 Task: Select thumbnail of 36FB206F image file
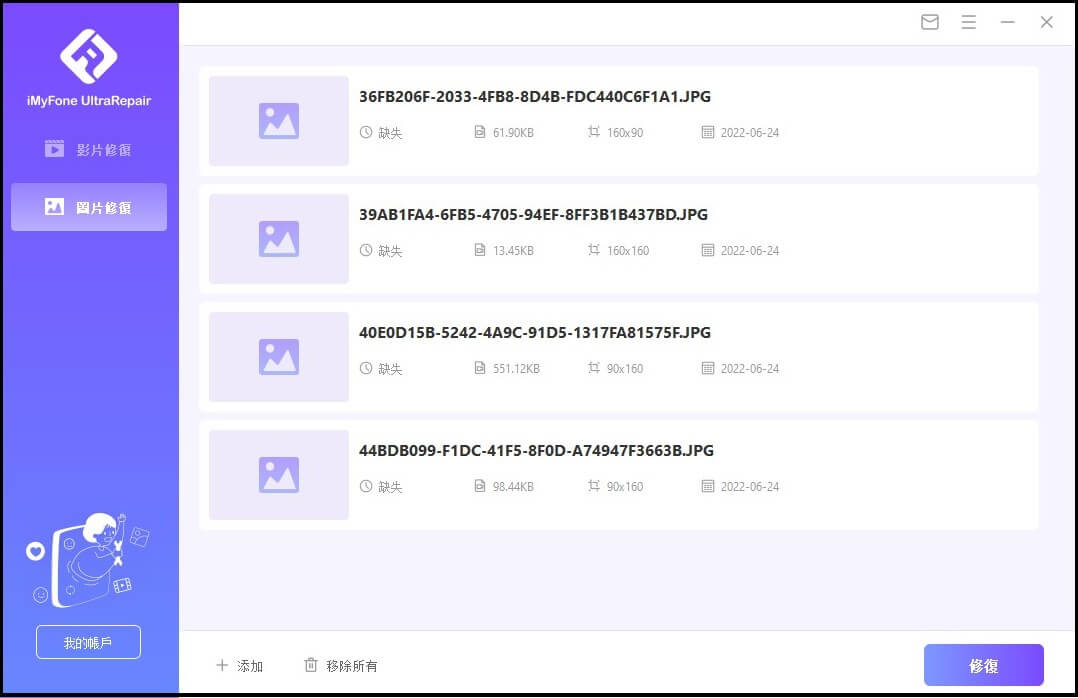(x=279, y=121)
